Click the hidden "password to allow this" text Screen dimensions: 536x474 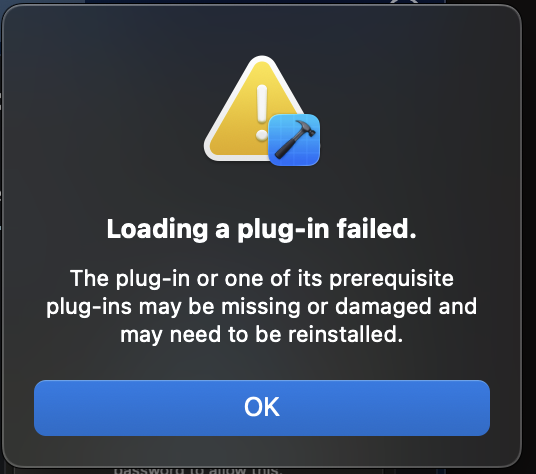point(198,470)
